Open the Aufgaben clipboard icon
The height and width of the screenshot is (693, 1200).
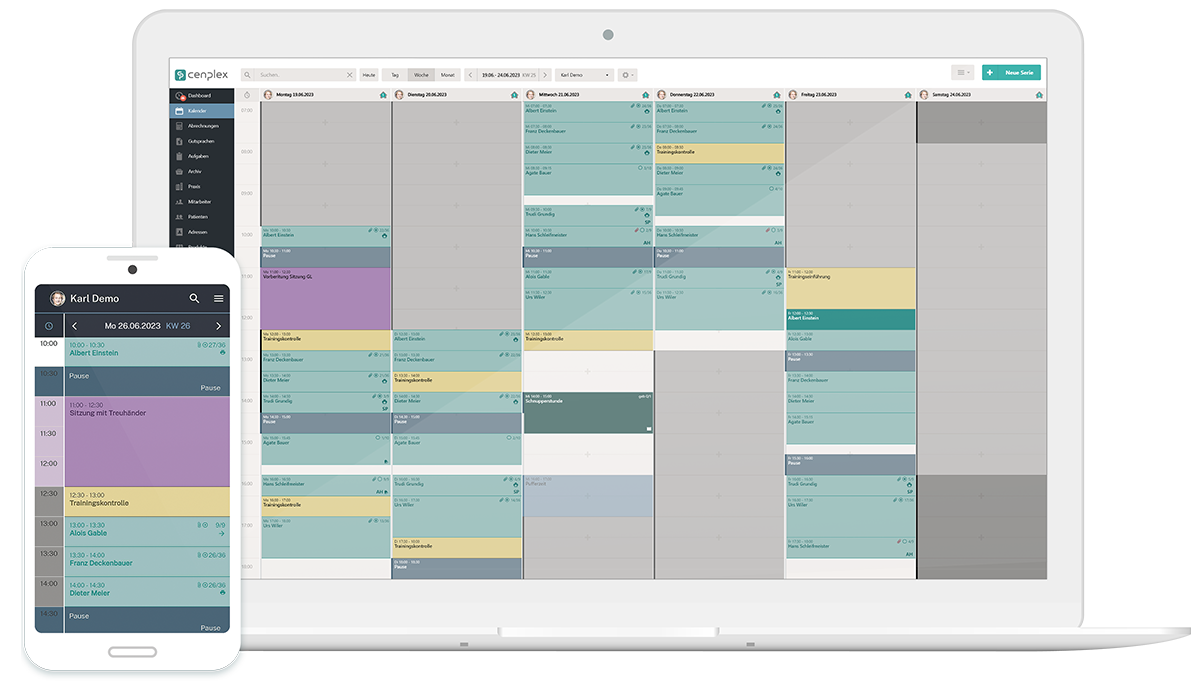[x=179, y=156]
